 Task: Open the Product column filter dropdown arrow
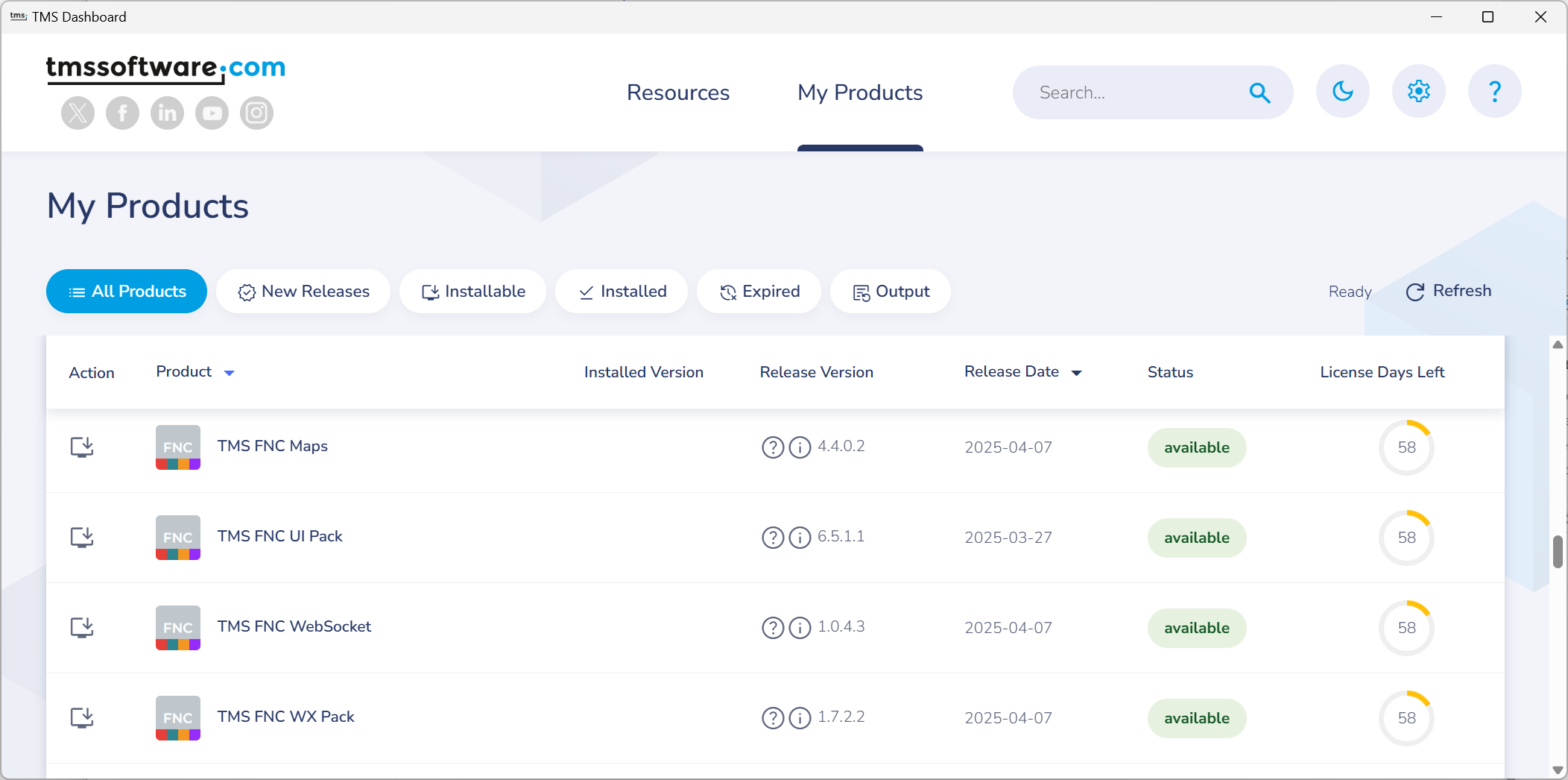click(x=230, y=373)
